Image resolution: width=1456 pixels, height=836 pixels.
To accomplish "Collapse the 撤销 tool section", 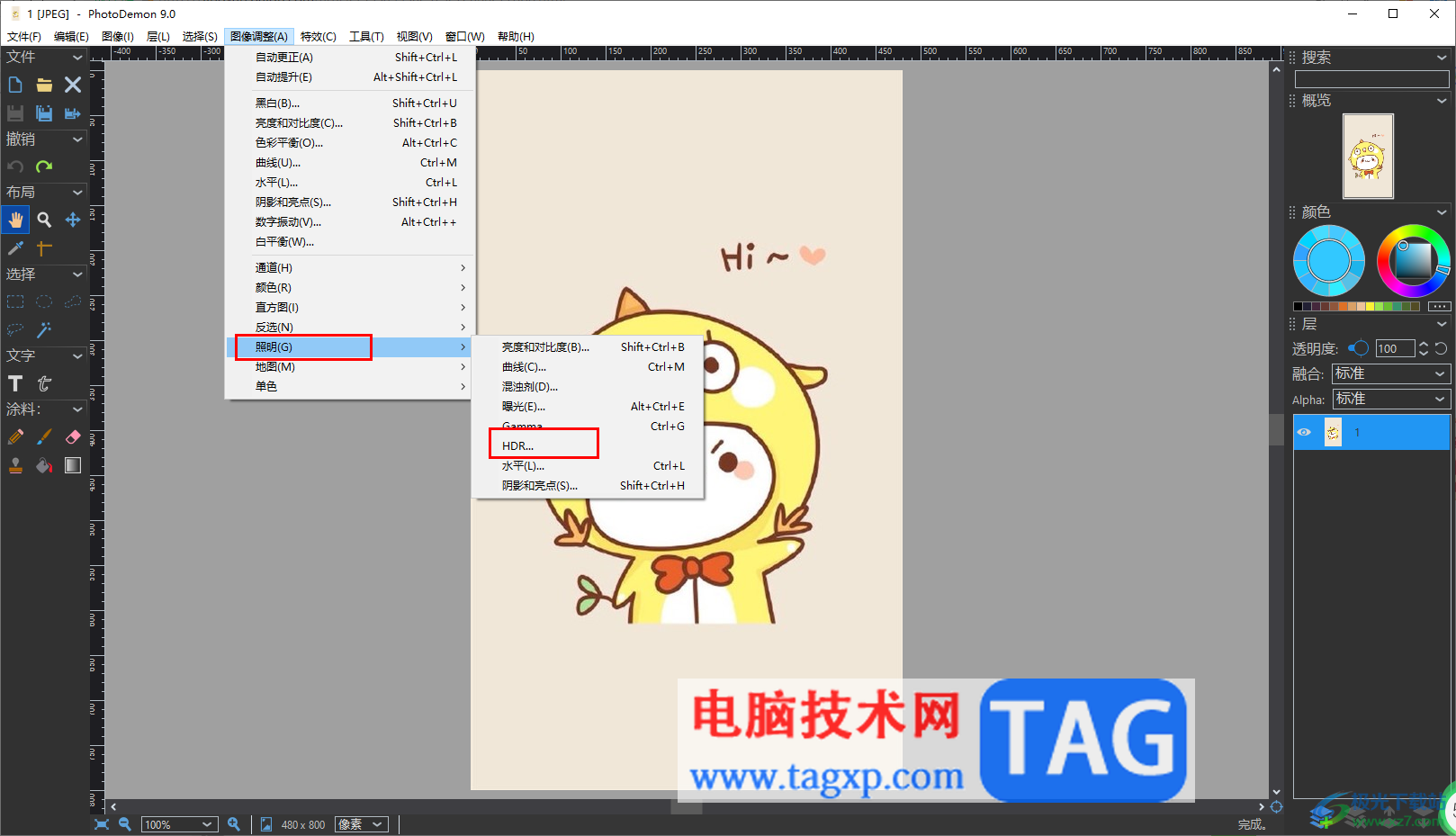I will (x=77, y=139).
